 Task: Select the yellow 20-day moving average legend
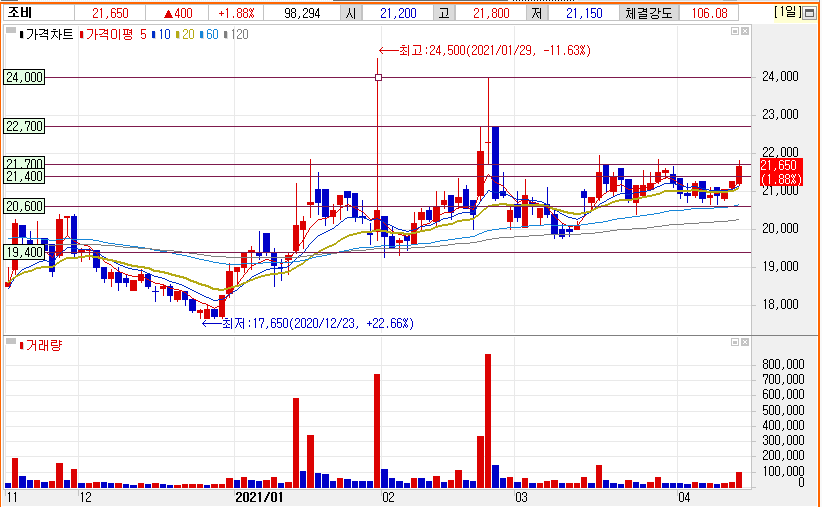tap(186, 35)
